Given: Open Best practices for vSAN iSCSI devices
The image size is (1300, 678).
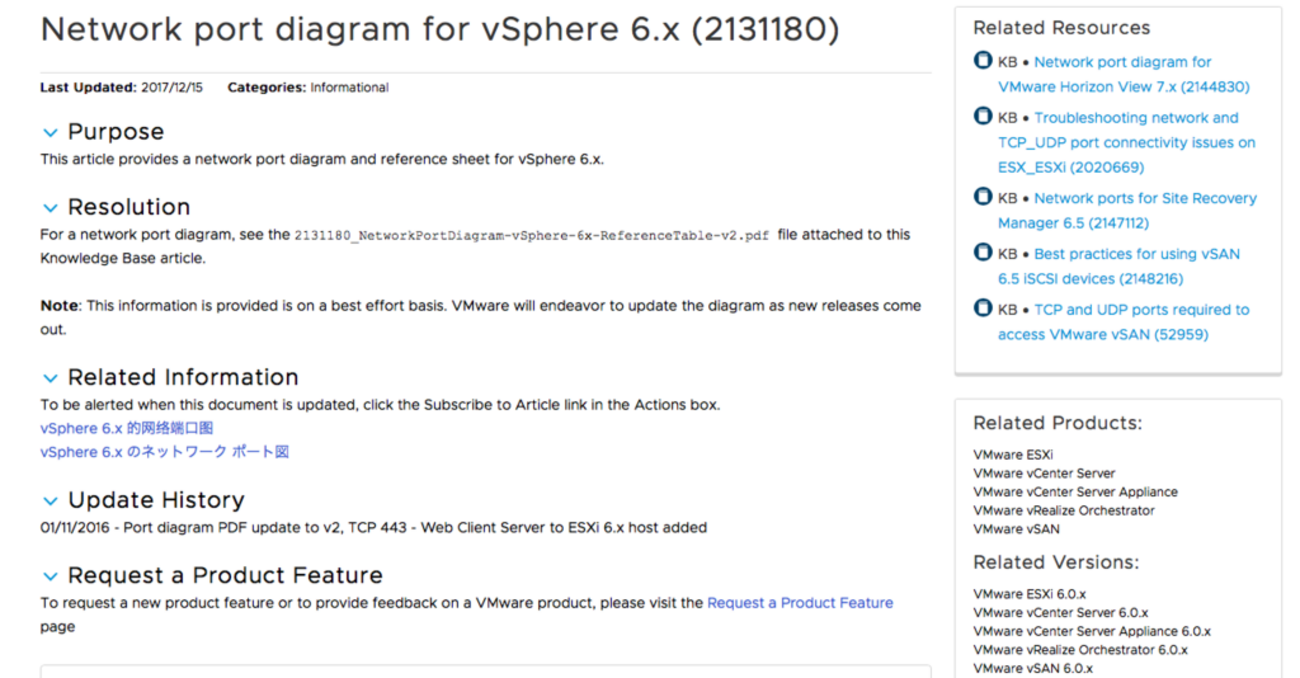Looking at the screenshot, I should click(1118, 266).
